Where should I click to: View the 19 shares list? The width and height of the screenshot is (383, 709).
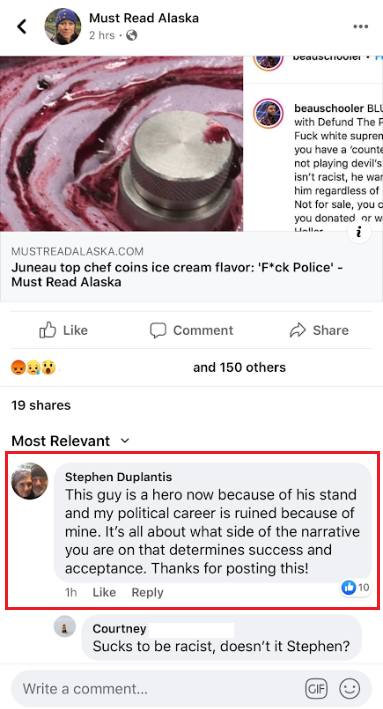coord(41,405)
